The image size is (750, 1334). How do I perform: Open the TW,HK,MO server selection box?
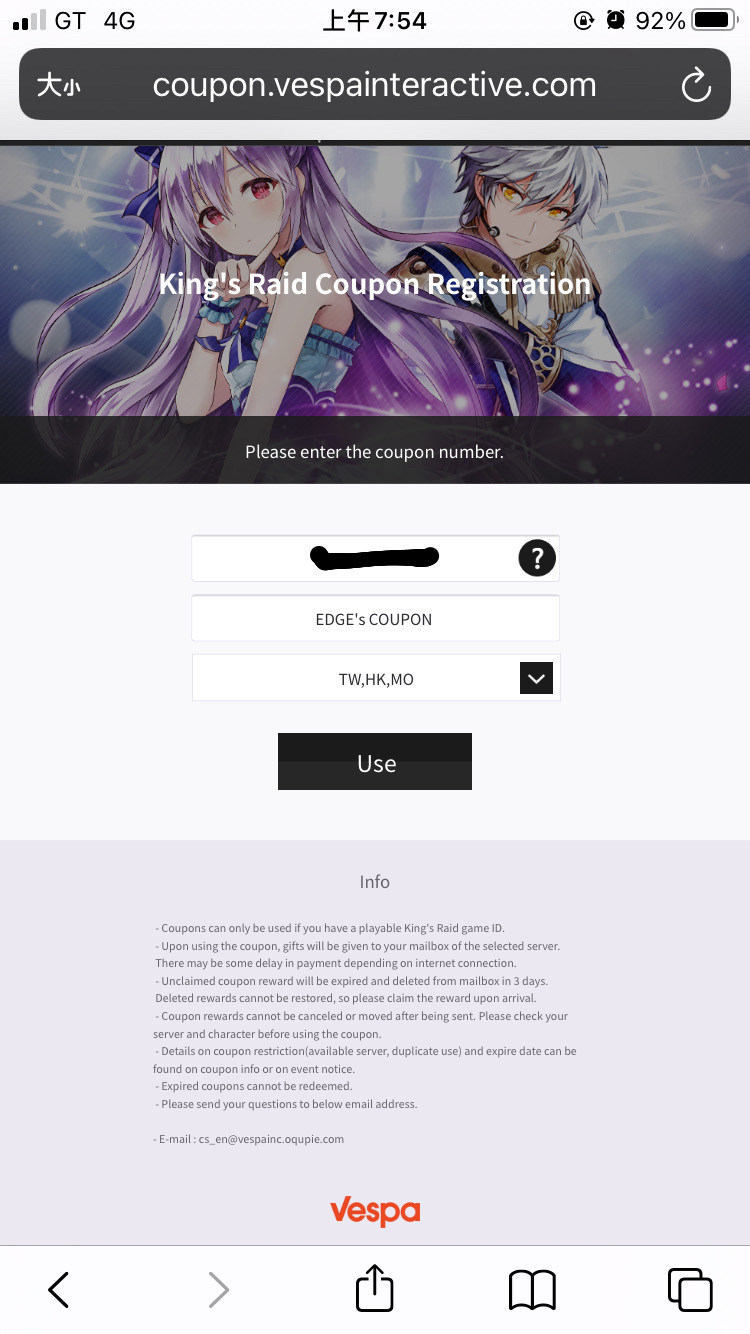coord(376,678)
